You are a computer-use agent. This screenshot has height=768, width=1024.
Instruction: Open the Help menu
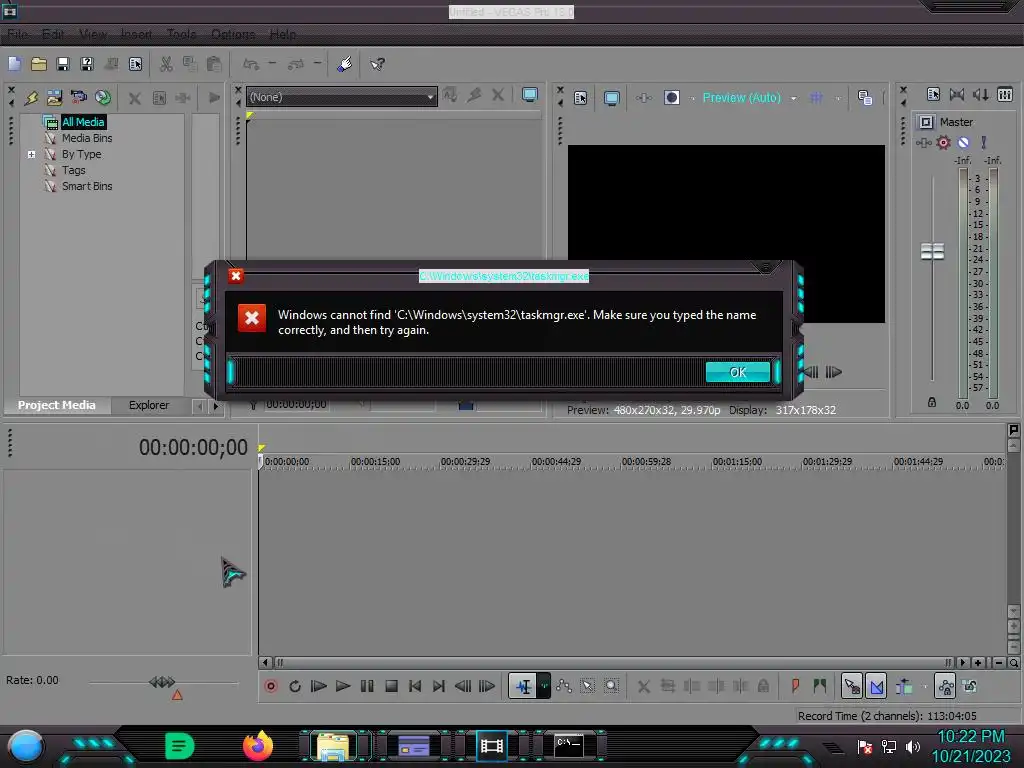[283, 34]
